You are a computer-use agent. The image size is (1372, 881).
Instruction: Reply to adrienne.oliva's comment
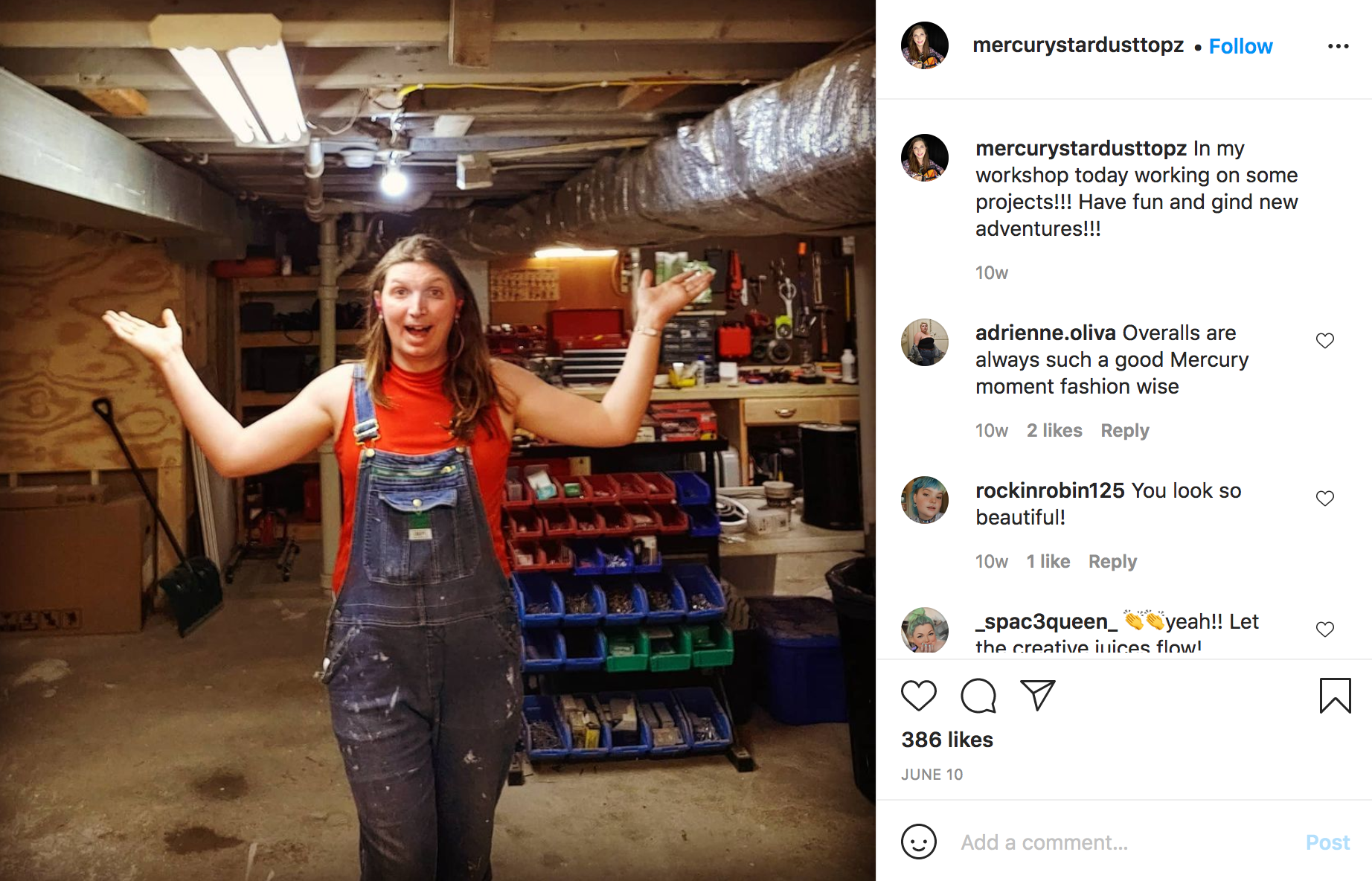click(1124, 431)
